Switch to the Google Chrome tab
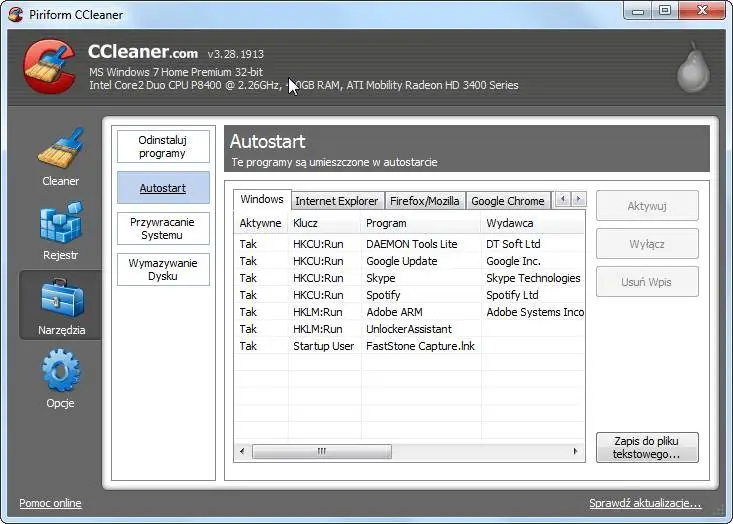 coord(507,201)
